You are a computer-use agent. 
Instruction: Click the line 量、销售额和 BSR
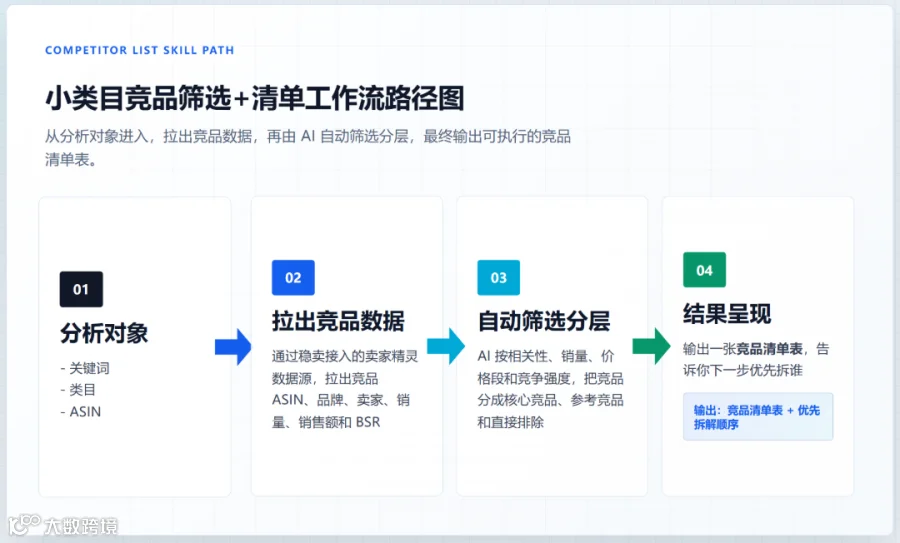(x=326, y=422)
